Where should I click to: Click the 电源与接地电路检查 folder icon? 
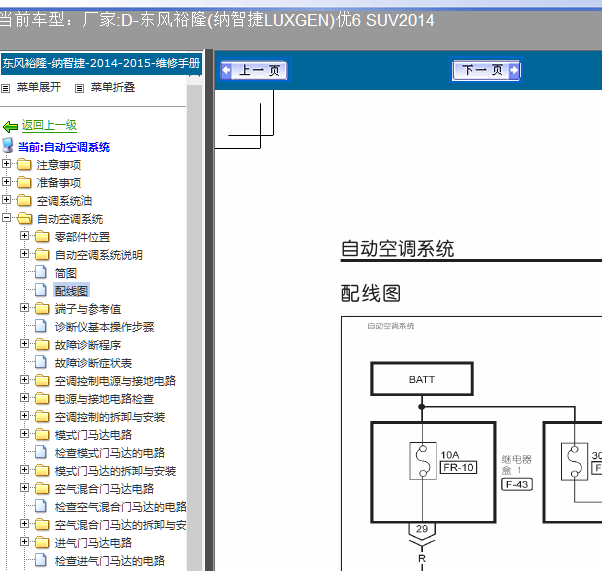[42, 398]
